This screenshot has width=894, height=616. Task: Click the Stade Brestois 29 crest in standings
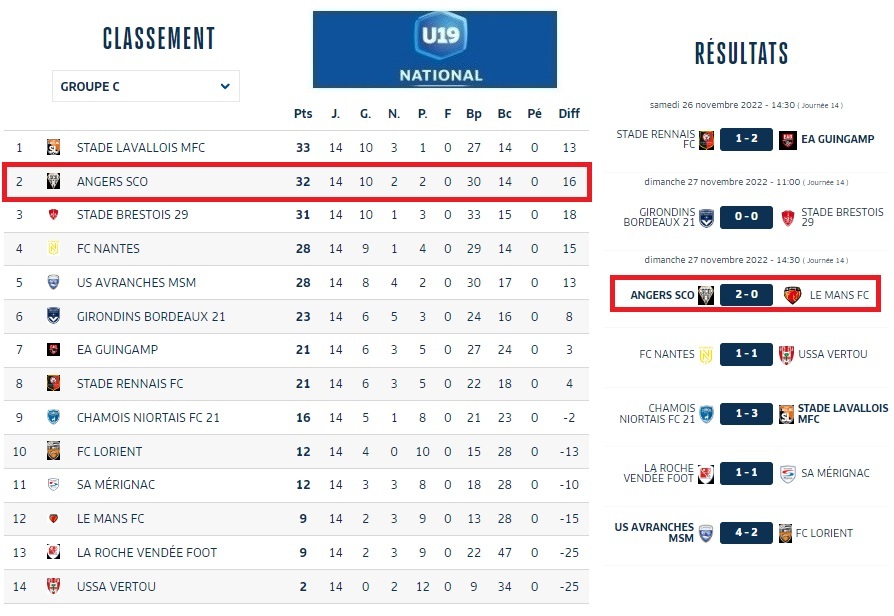pos(54,215)
